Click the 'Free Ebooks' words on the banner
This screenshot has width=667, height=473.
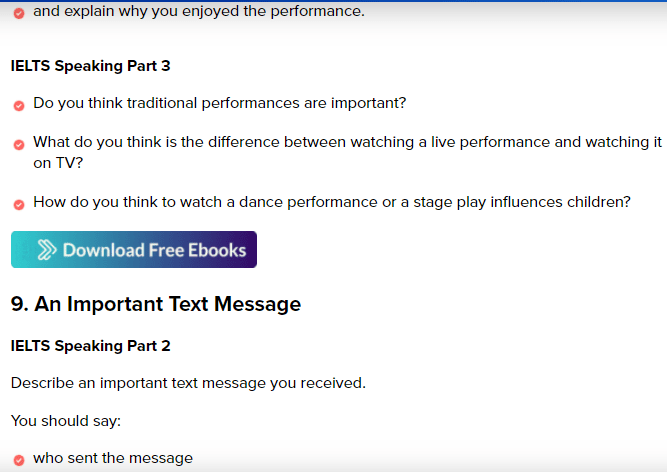pos(198,250)
